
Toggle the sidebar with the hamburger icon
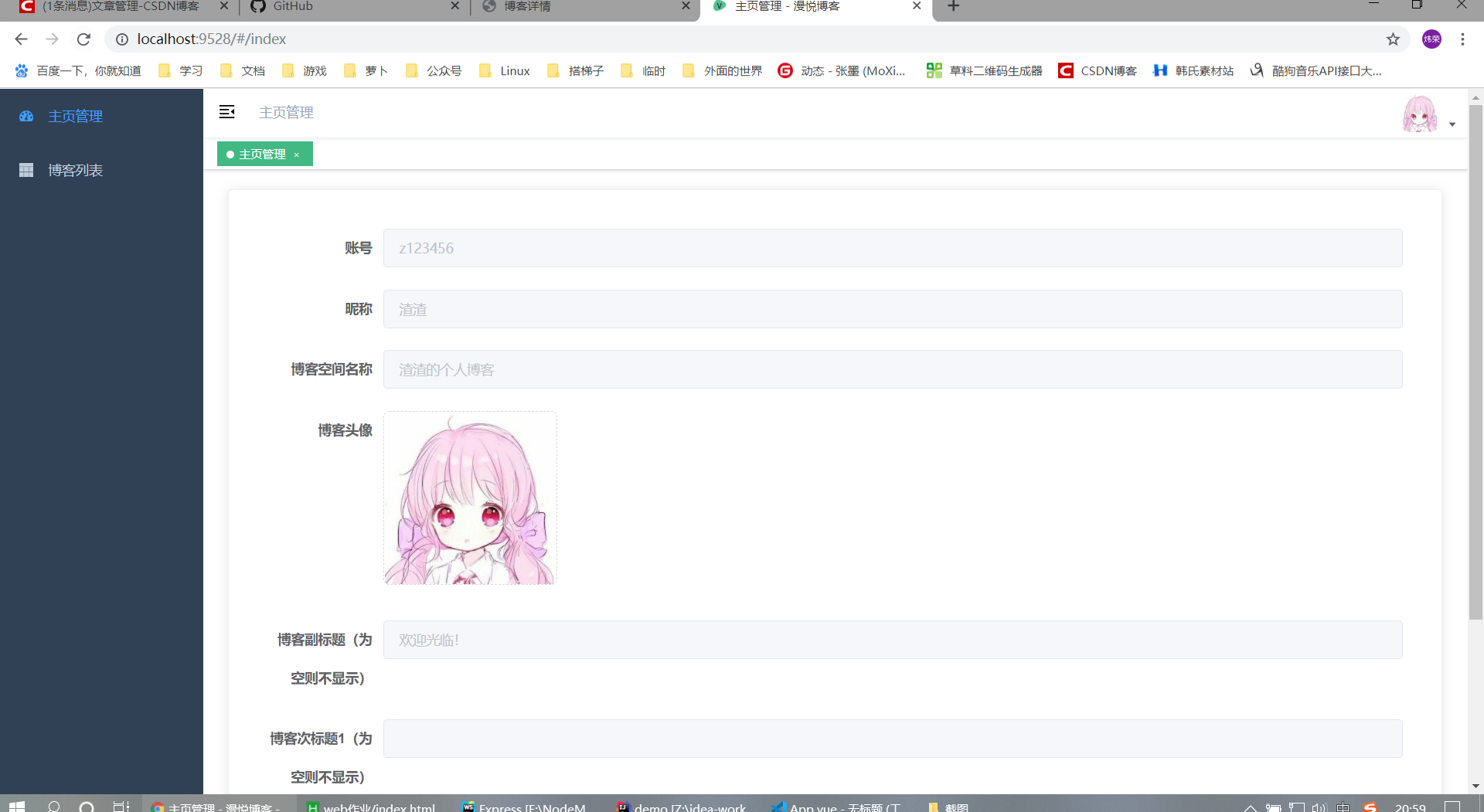click(226, 112)
